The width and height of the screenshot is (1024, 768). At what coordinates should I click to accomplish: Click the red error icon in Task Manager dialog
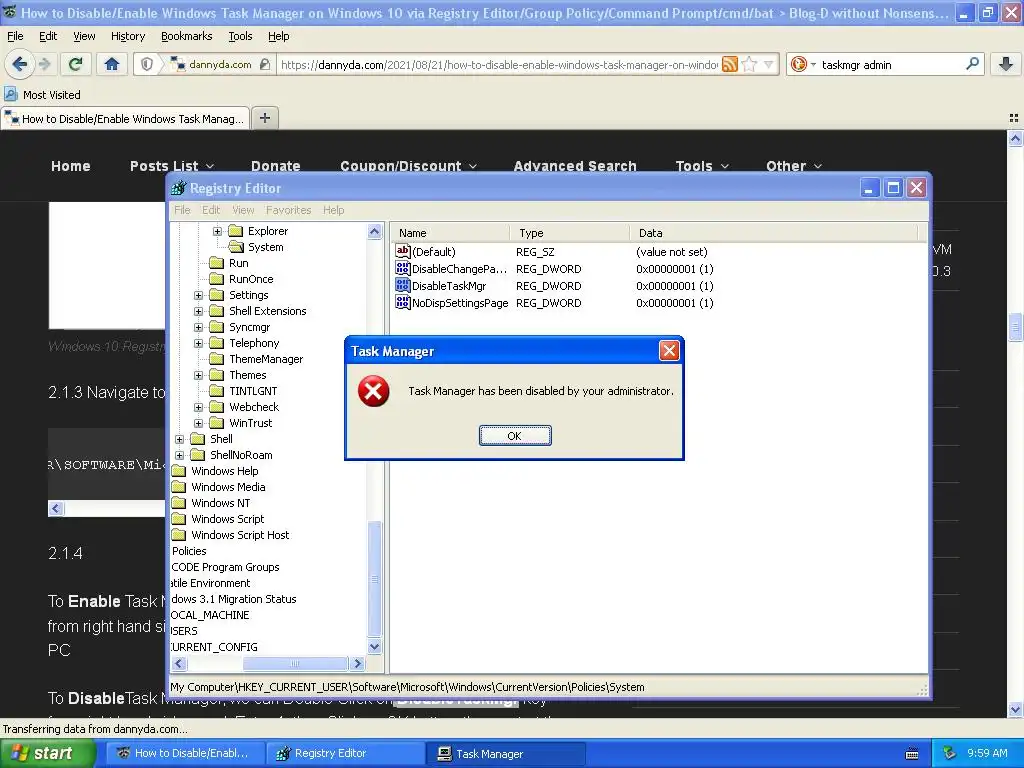(374, 391)
